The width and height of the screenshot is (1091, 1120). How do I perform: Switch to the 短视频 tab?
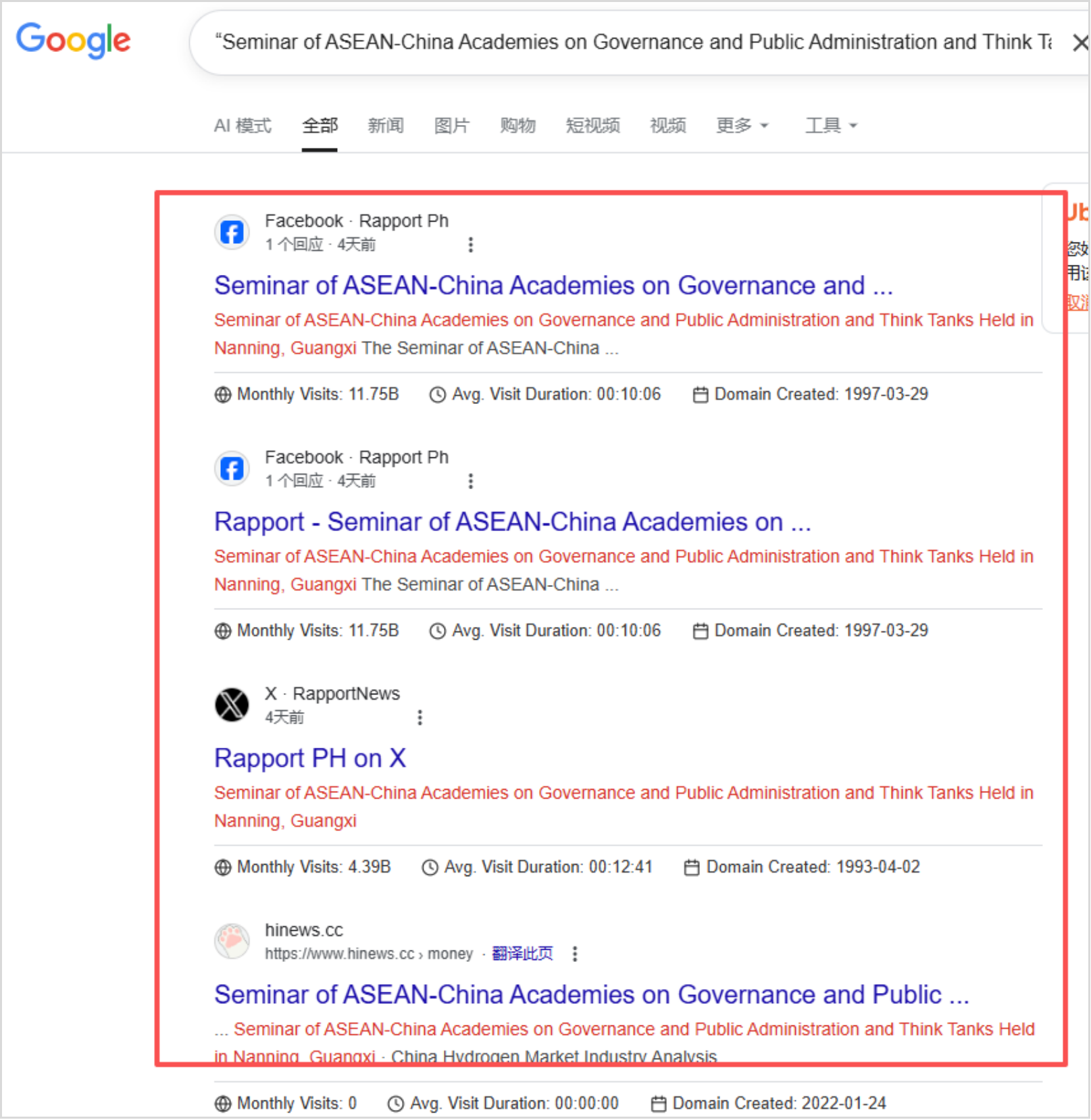(x=592, y=126)
